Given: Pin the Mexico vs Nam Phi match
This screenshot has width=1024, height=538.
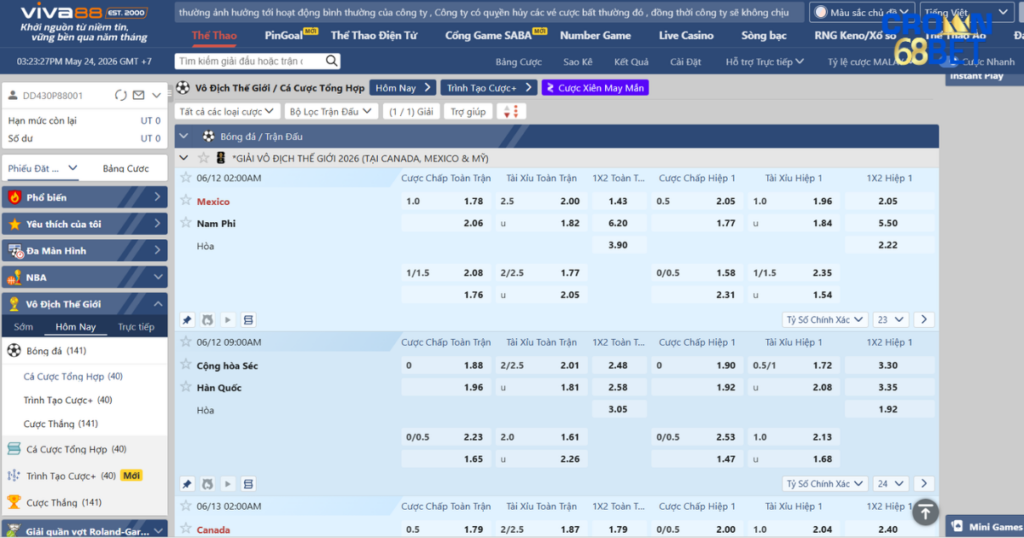Looking at the screenshot, I should pyautogui.click(x=187, y=320).
